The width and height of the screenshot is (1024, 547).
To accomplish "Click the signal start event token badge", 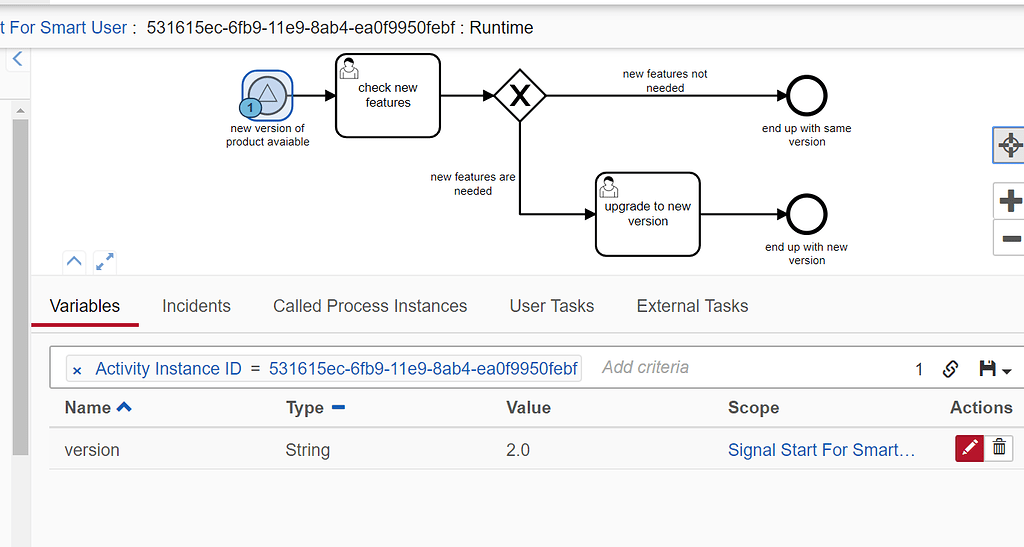I will tap(250, 107).
